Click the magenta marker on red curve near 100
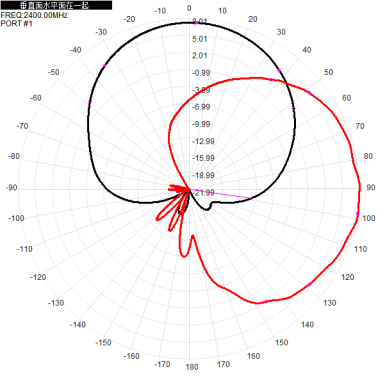 click(358, 214)
